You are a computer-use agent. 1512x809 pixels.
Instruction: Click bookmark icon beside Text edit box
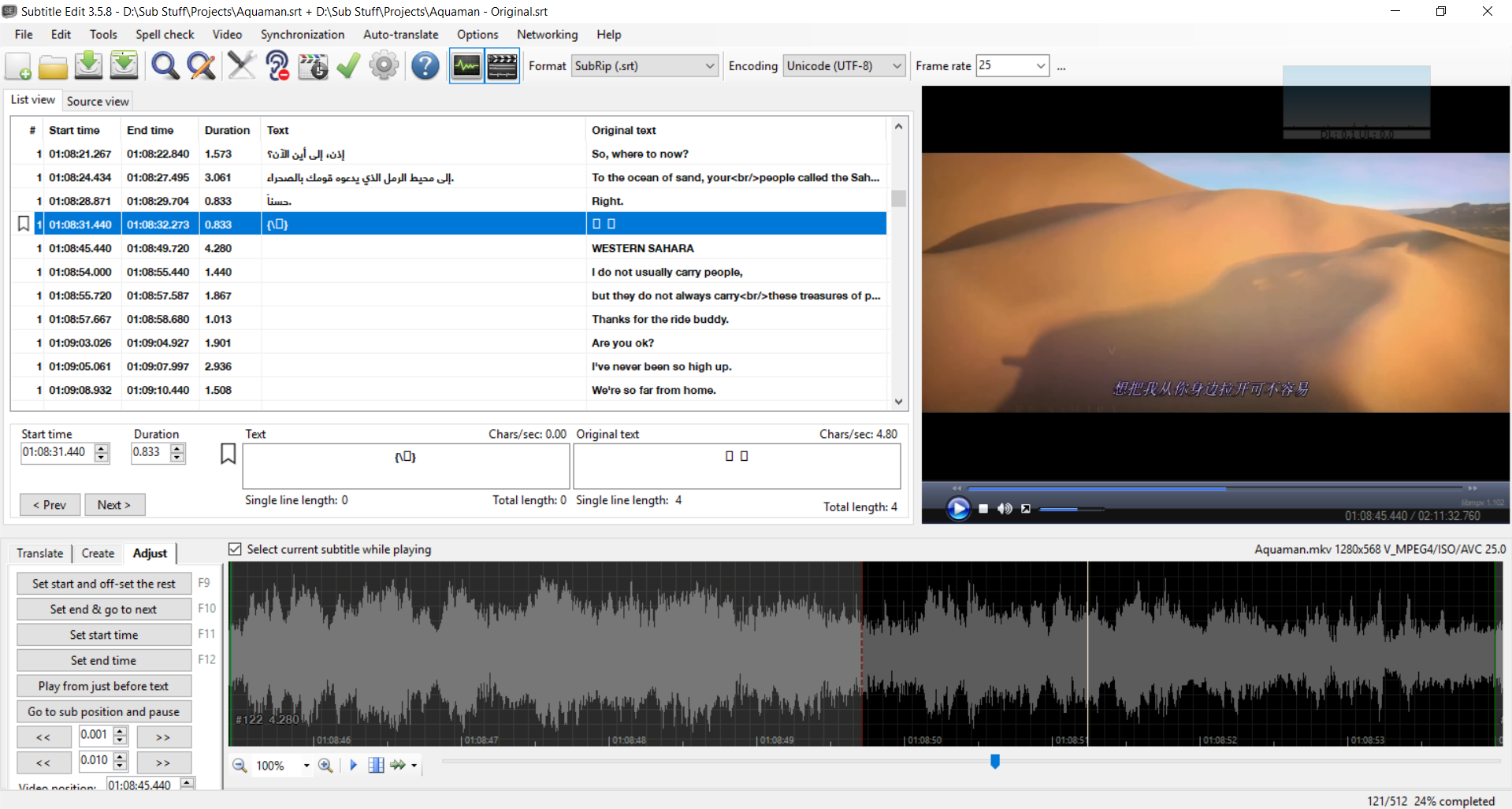pyautogui.click(x=228, y=454)
